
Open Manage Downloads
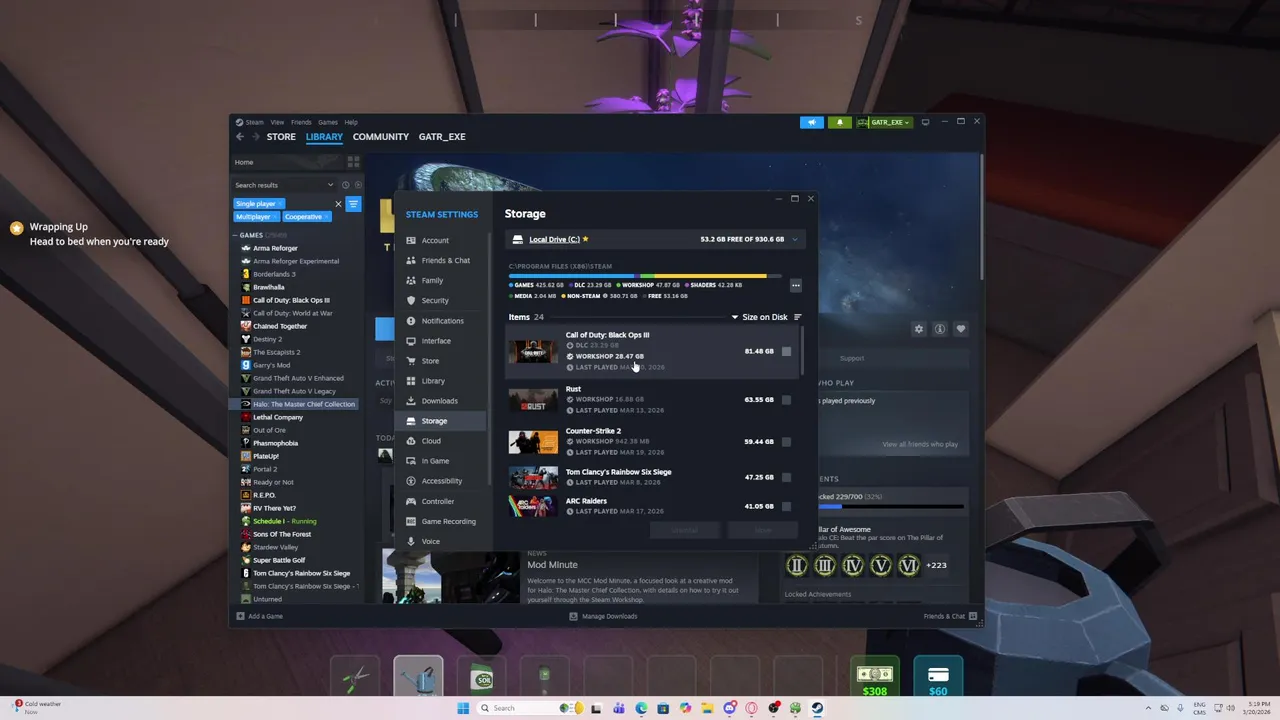603,616
